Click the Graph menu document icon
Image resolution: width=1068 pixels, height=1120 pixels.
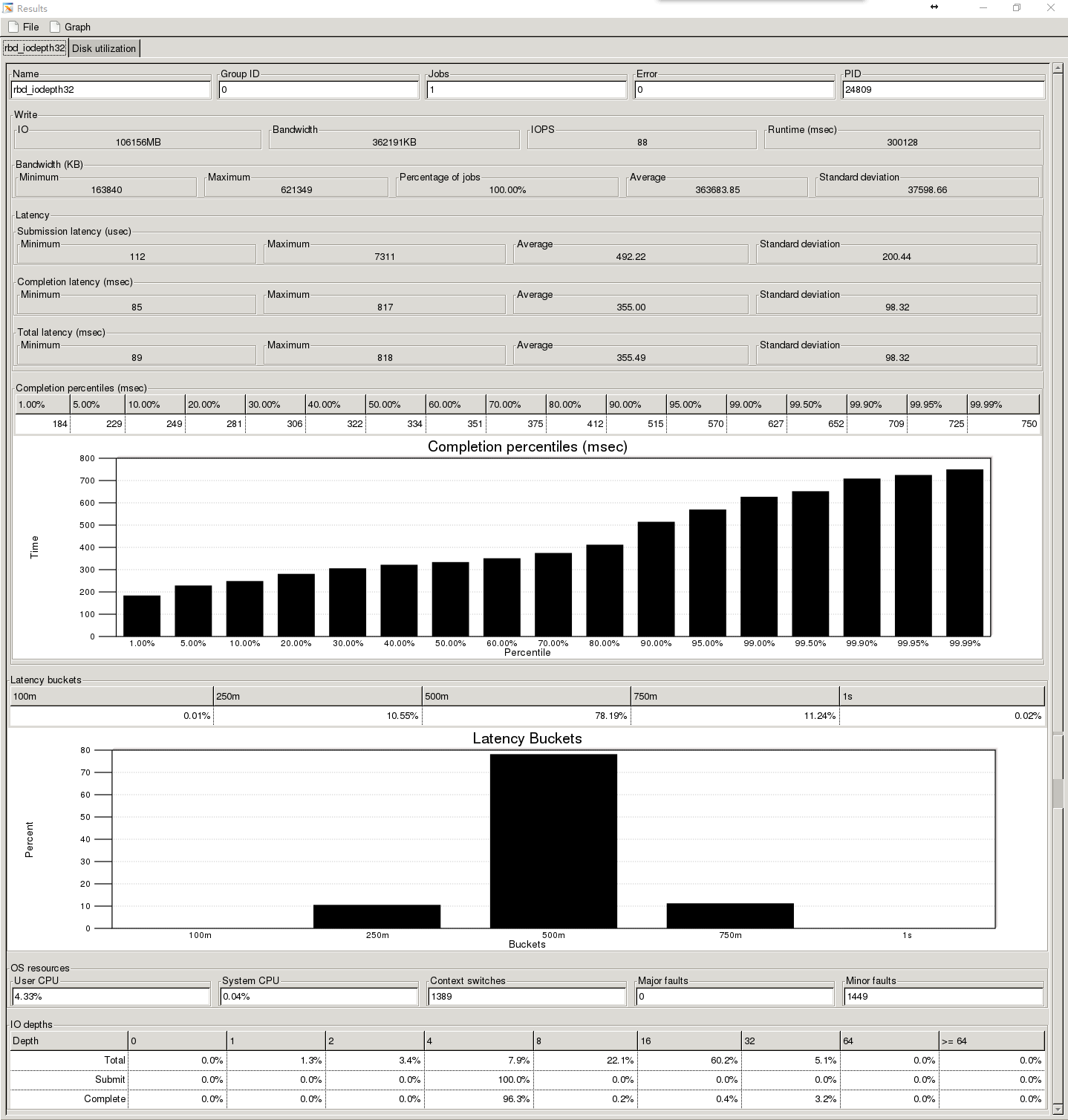coord(55,27)
